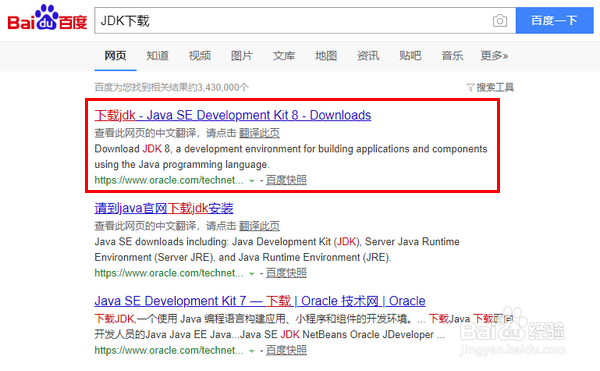The height and width of the screenshot is (371, 600).
Task: Open the 文库 tab
Action: 284,56
